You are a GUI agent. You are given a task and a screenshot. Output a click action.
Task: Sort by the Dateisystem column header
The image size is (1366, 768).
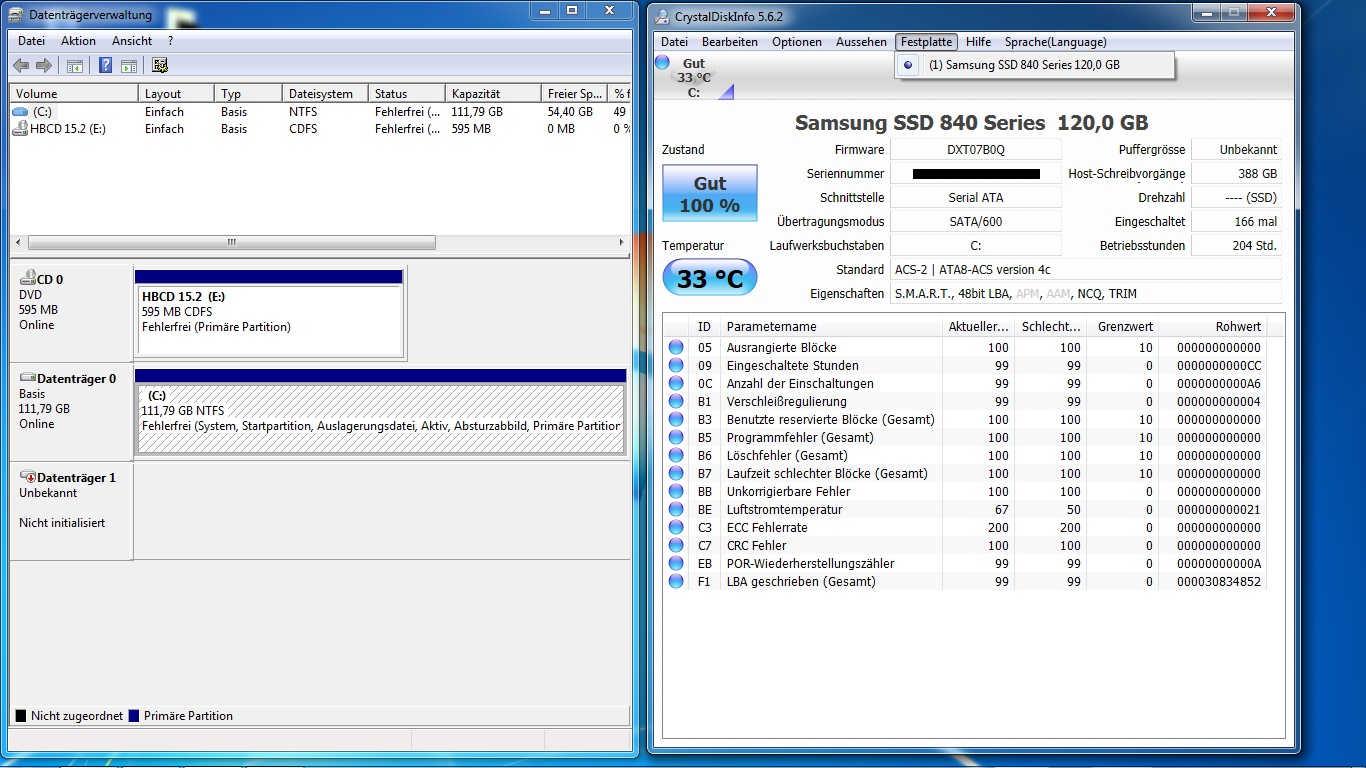click(x=325, y=94)
